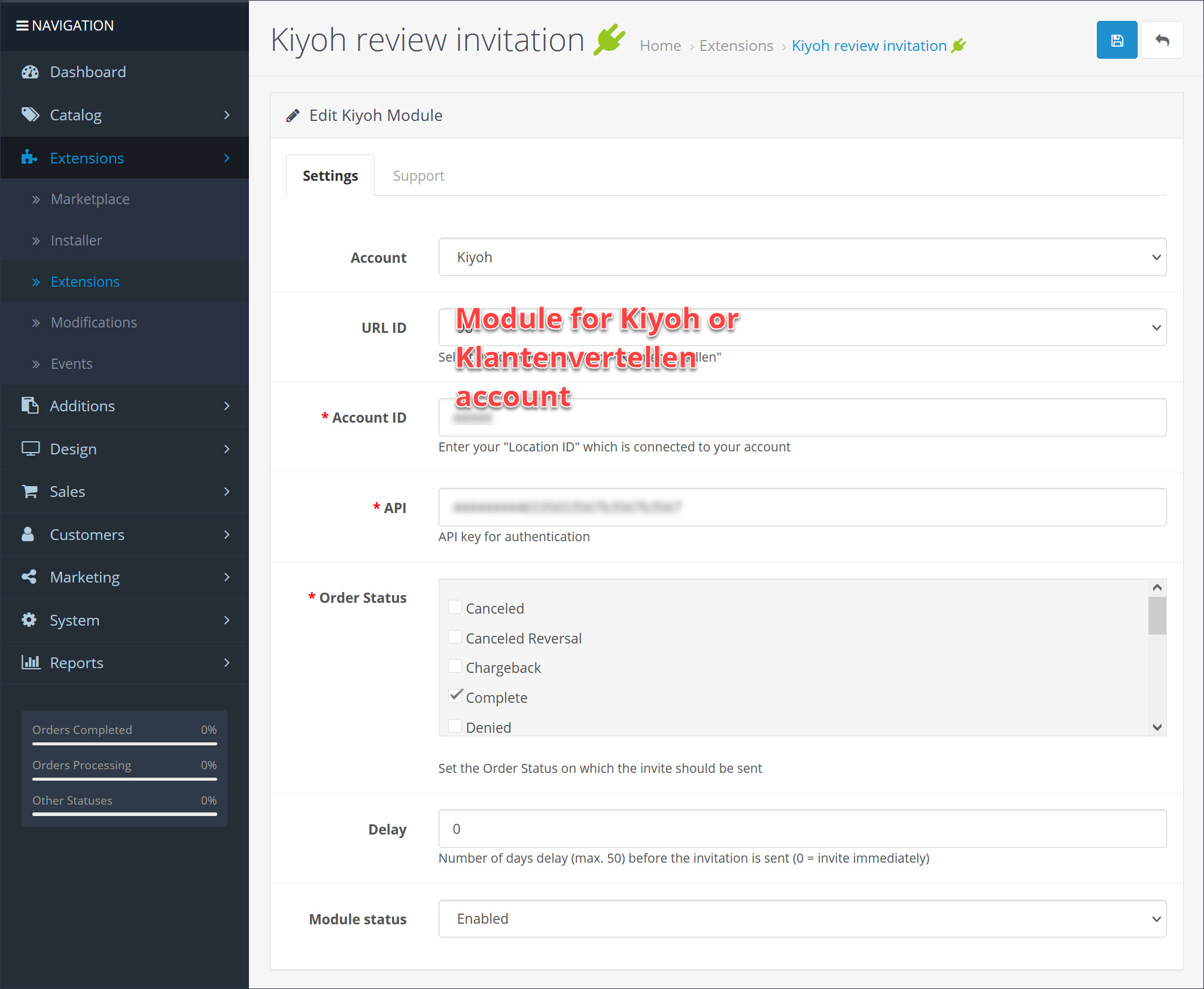Expand the Customers menu chevron
The width and height of the screenshot is (1204, 989).
pos(227,534)
